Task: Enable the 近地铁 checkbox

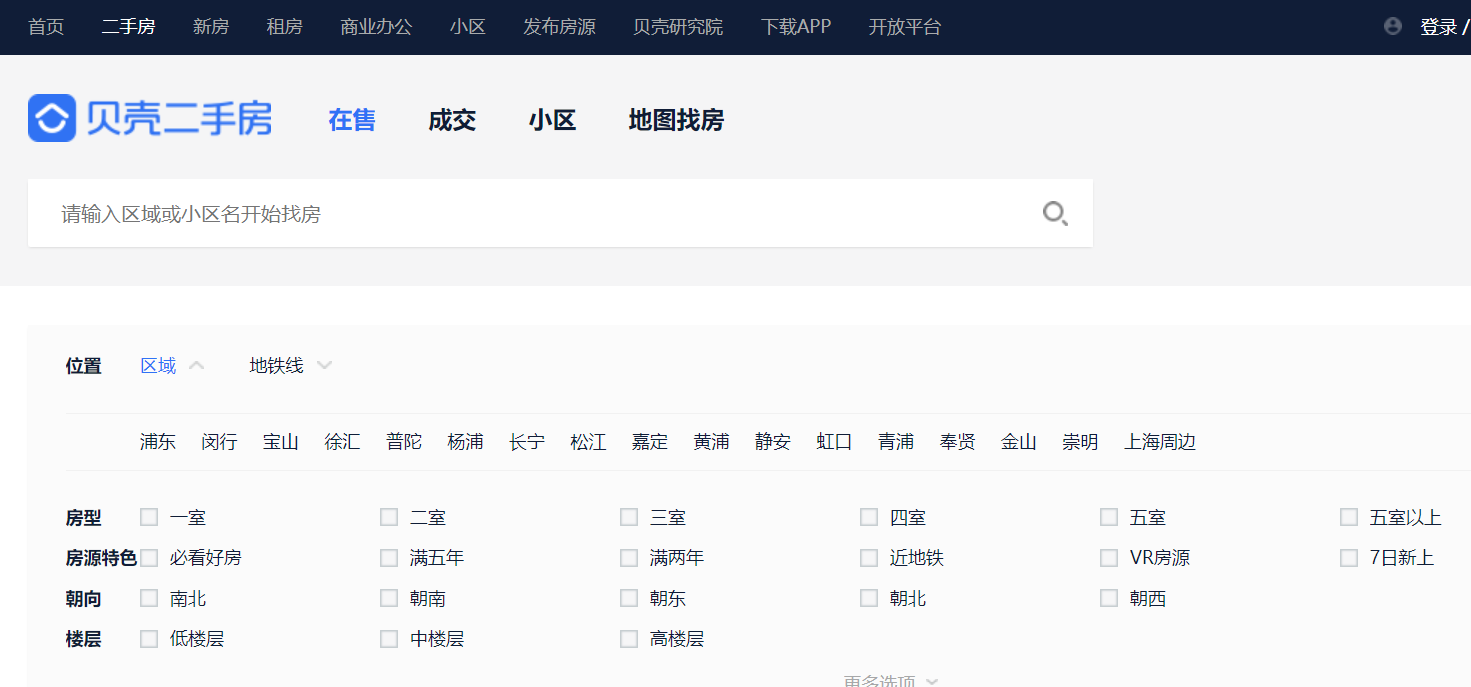Action: click(x=869, y=557)
